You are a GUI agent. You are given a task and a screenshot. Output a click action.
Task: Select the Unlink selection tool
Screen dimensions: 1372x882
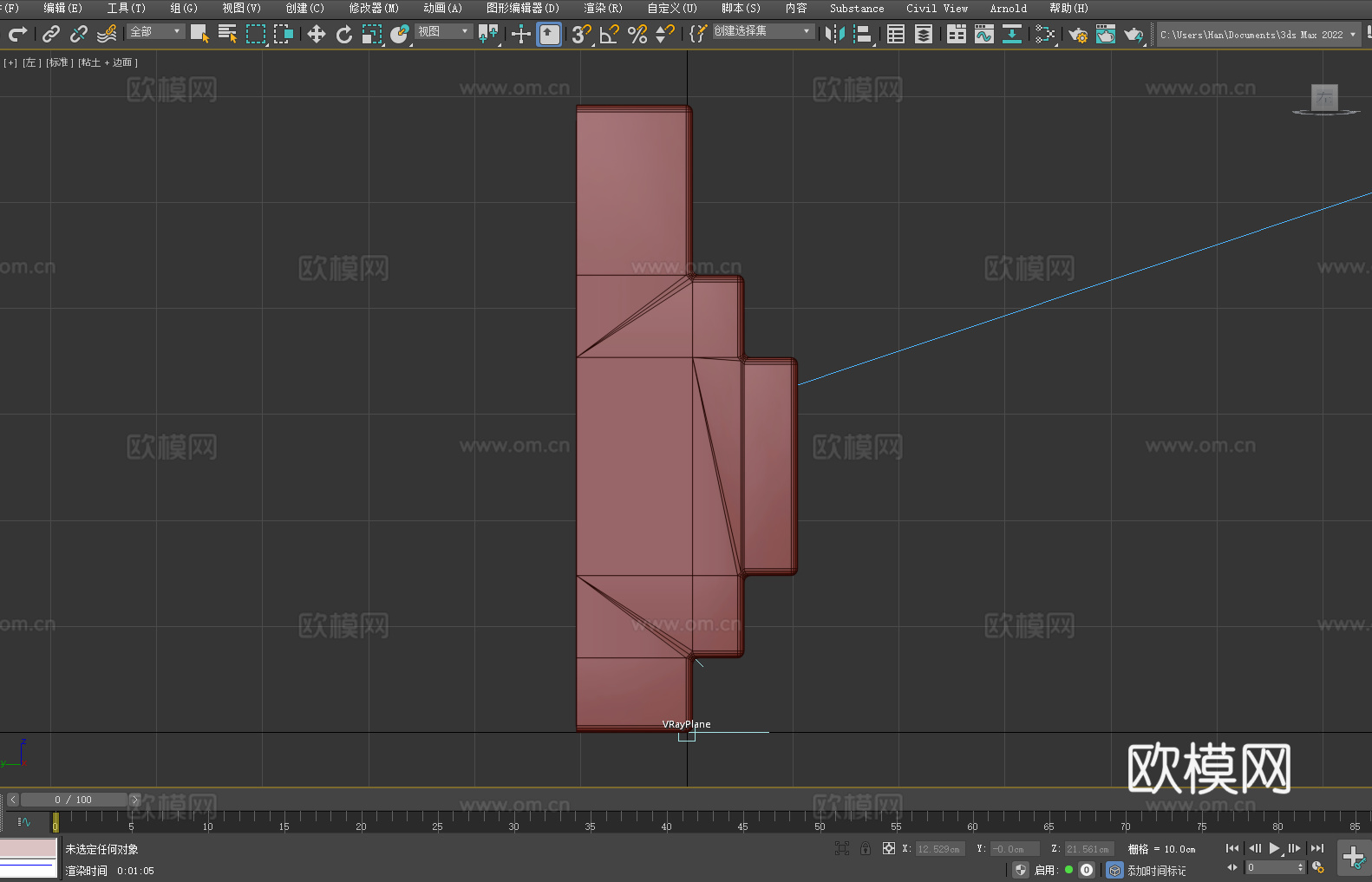(79, 34)
